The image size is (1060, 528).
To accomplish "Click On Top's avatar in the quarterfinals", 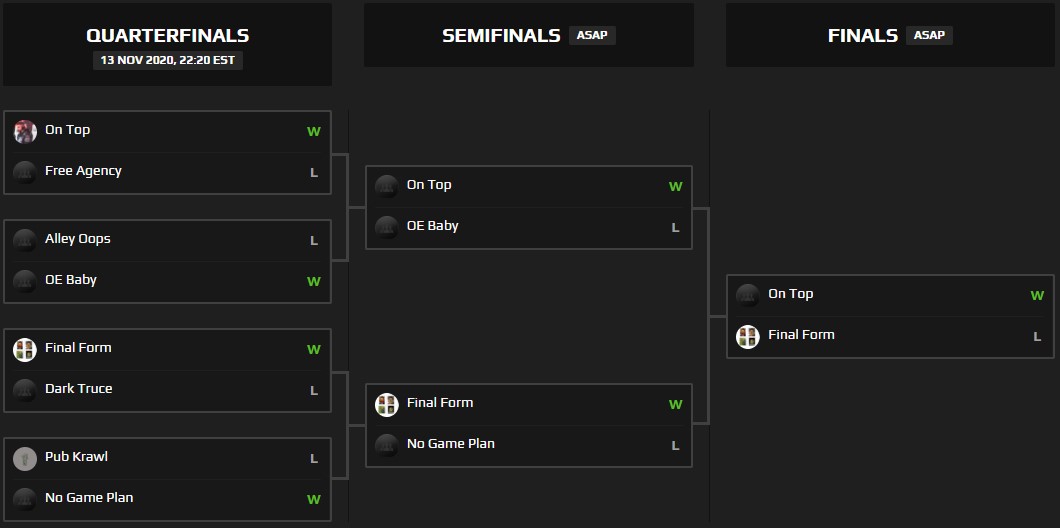I will 25,131.
